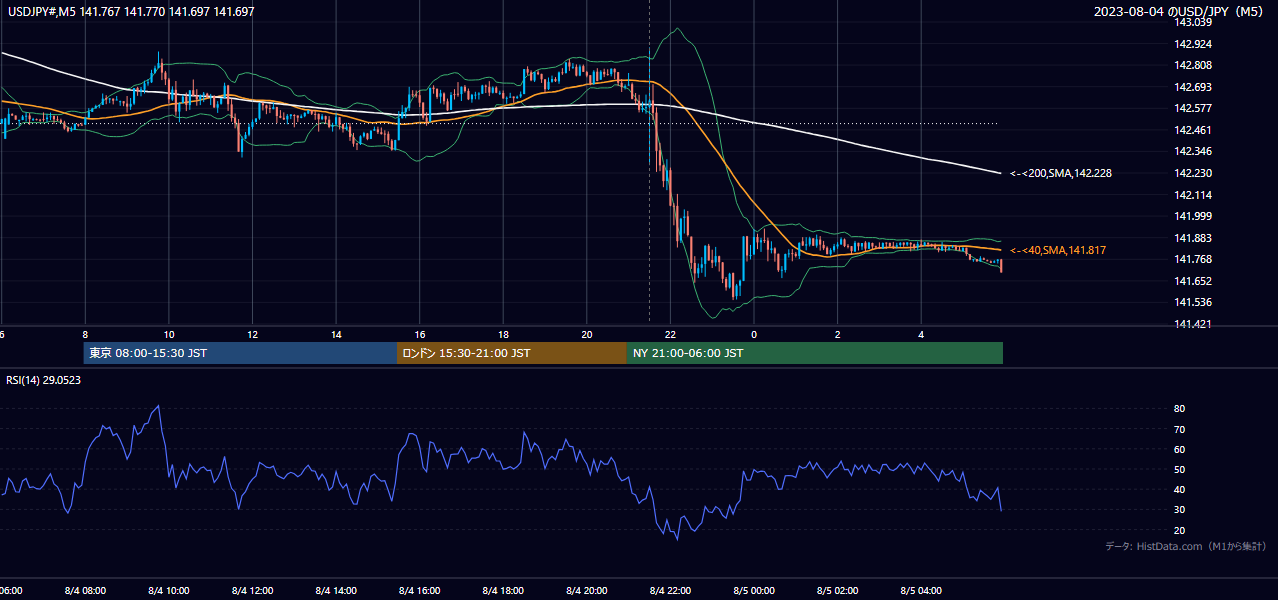1278x600 pixels.
Task: Click the 200 SMA 142.228 label
Action: coord(1061,173)
